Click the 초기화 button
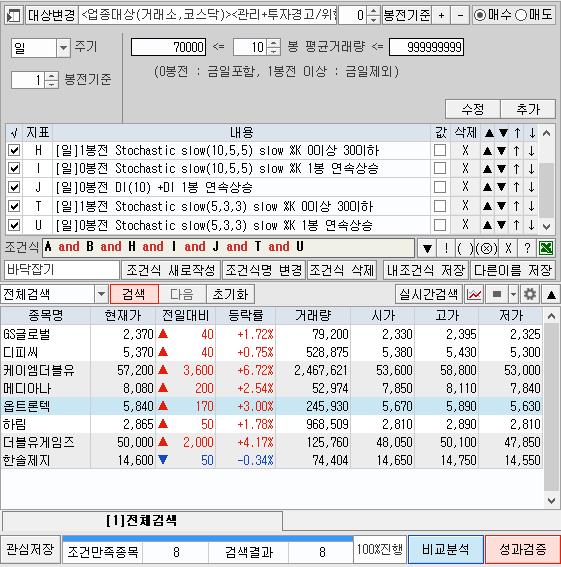561x567 pixels. (x=230, y=294)
